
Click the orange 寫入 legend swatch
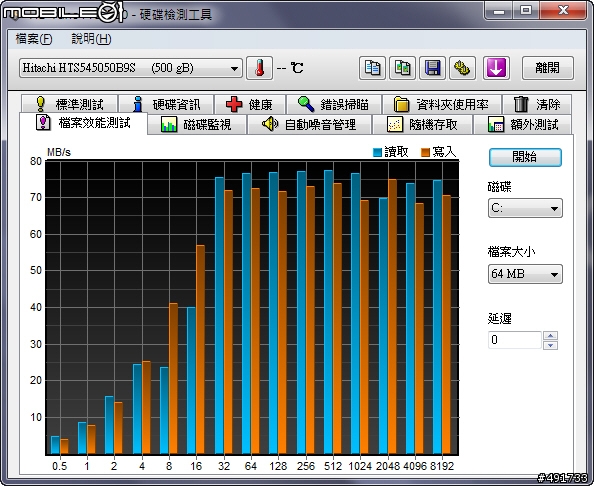425,152
